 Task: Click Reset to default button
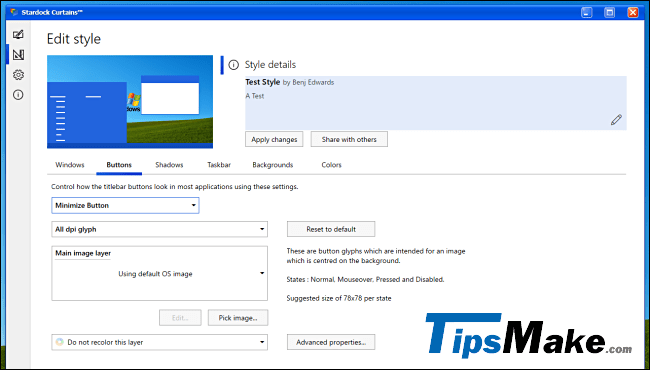pos(331,229)
